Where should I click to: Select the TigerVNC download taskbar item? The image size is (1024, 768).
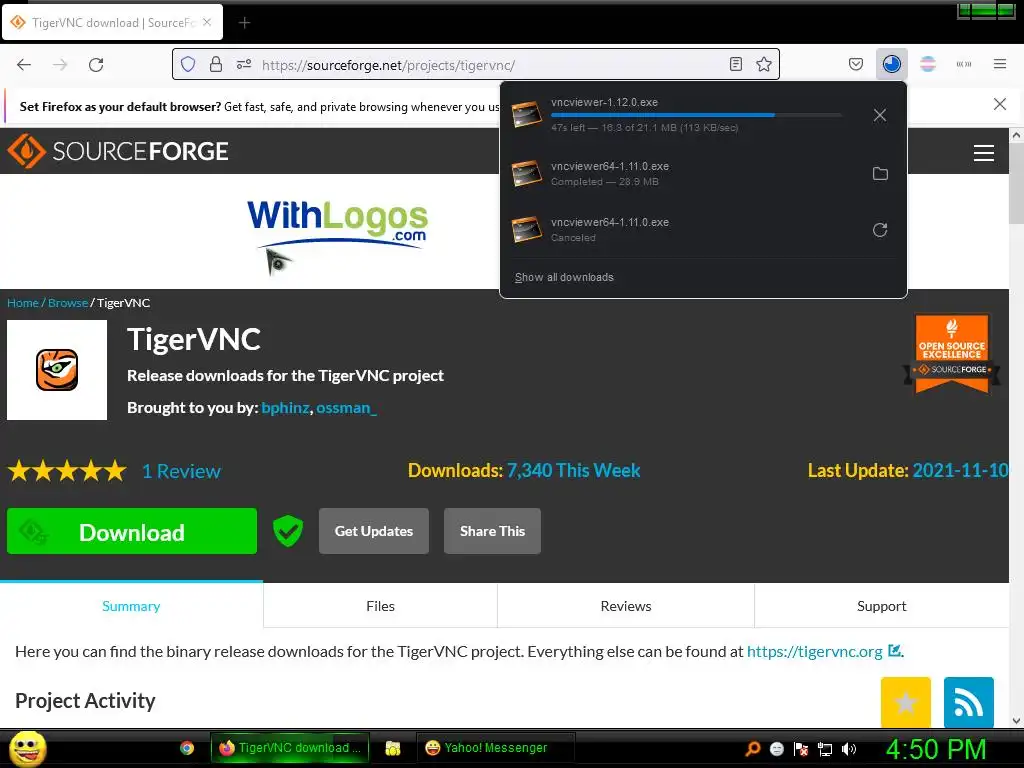[x=289, y=748]
